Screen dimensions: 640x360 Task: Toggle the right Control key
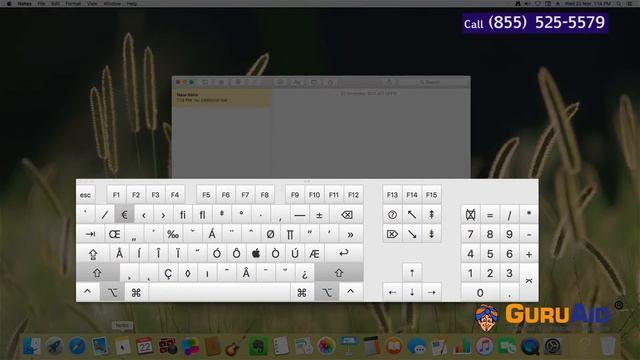(351, 292)
